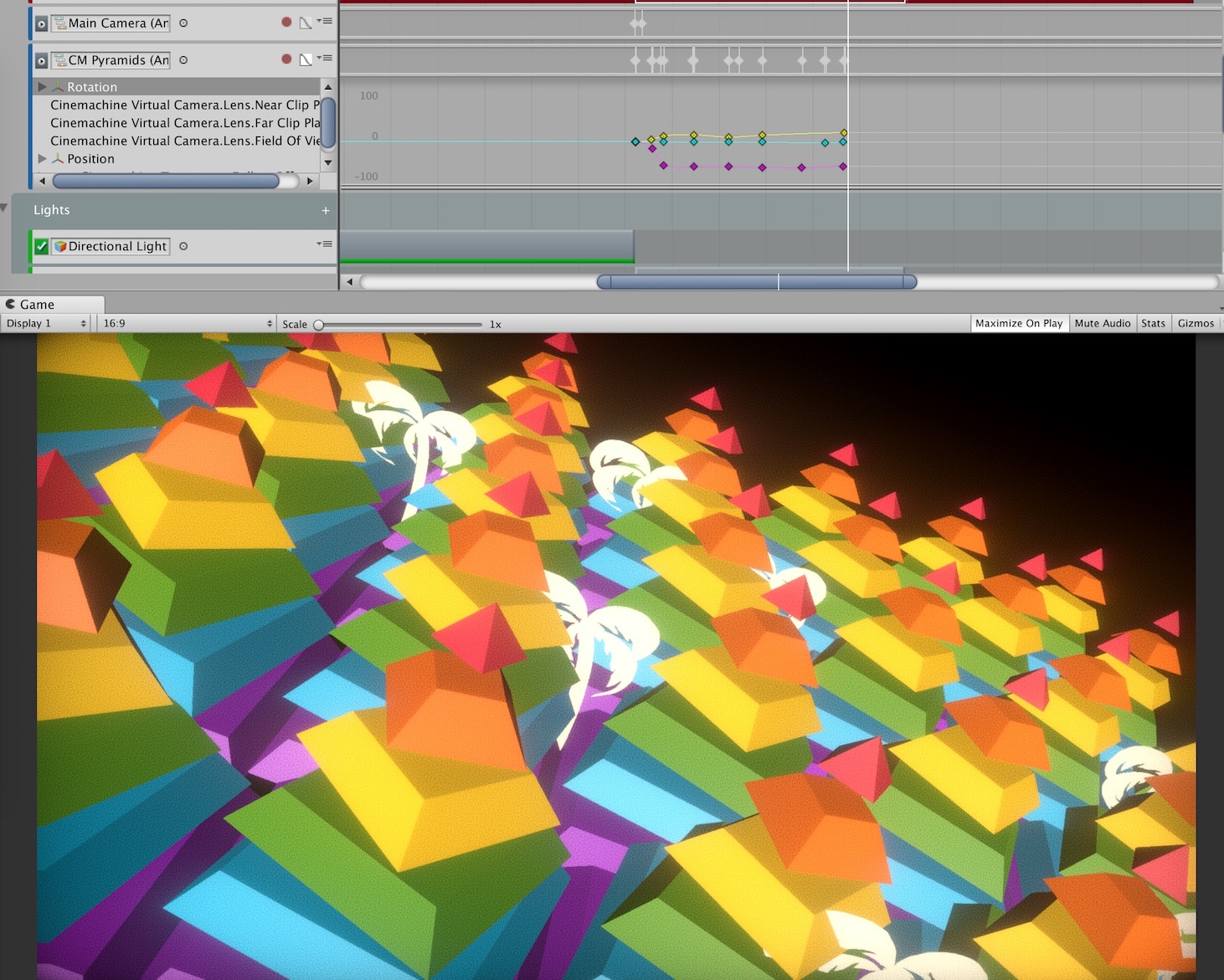
Task: Toggle record on Main Camera track
Action: [x=286, y=23]
